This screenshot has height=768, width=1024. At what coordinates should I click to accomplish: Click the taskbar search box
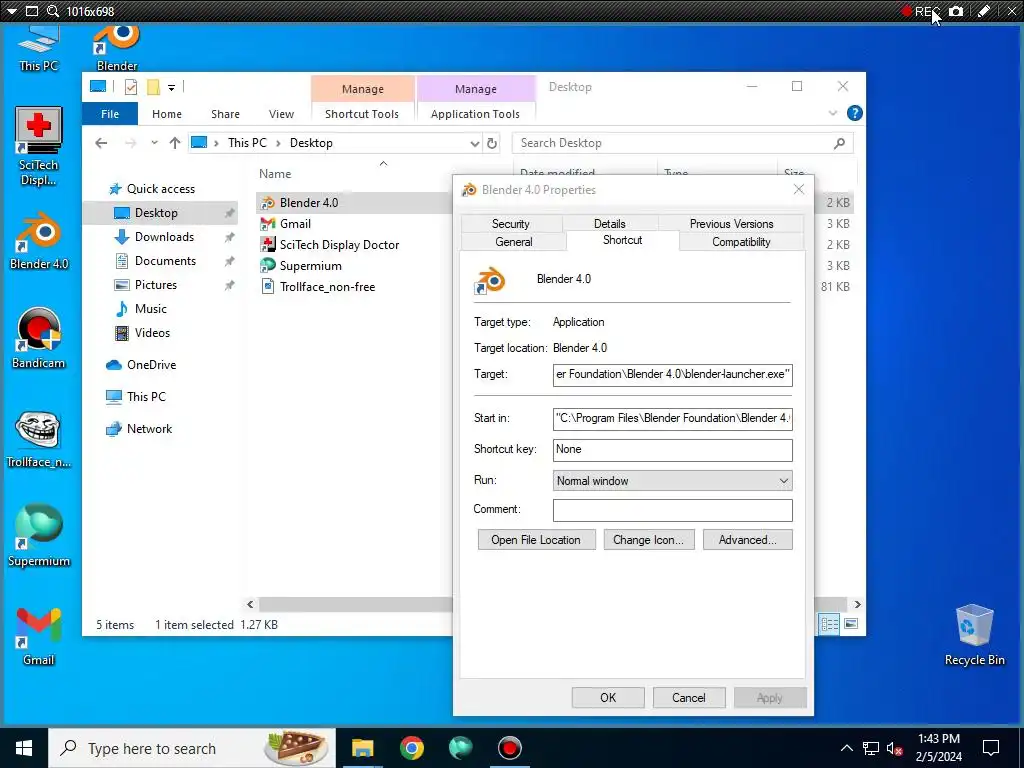tap(192, 748)
